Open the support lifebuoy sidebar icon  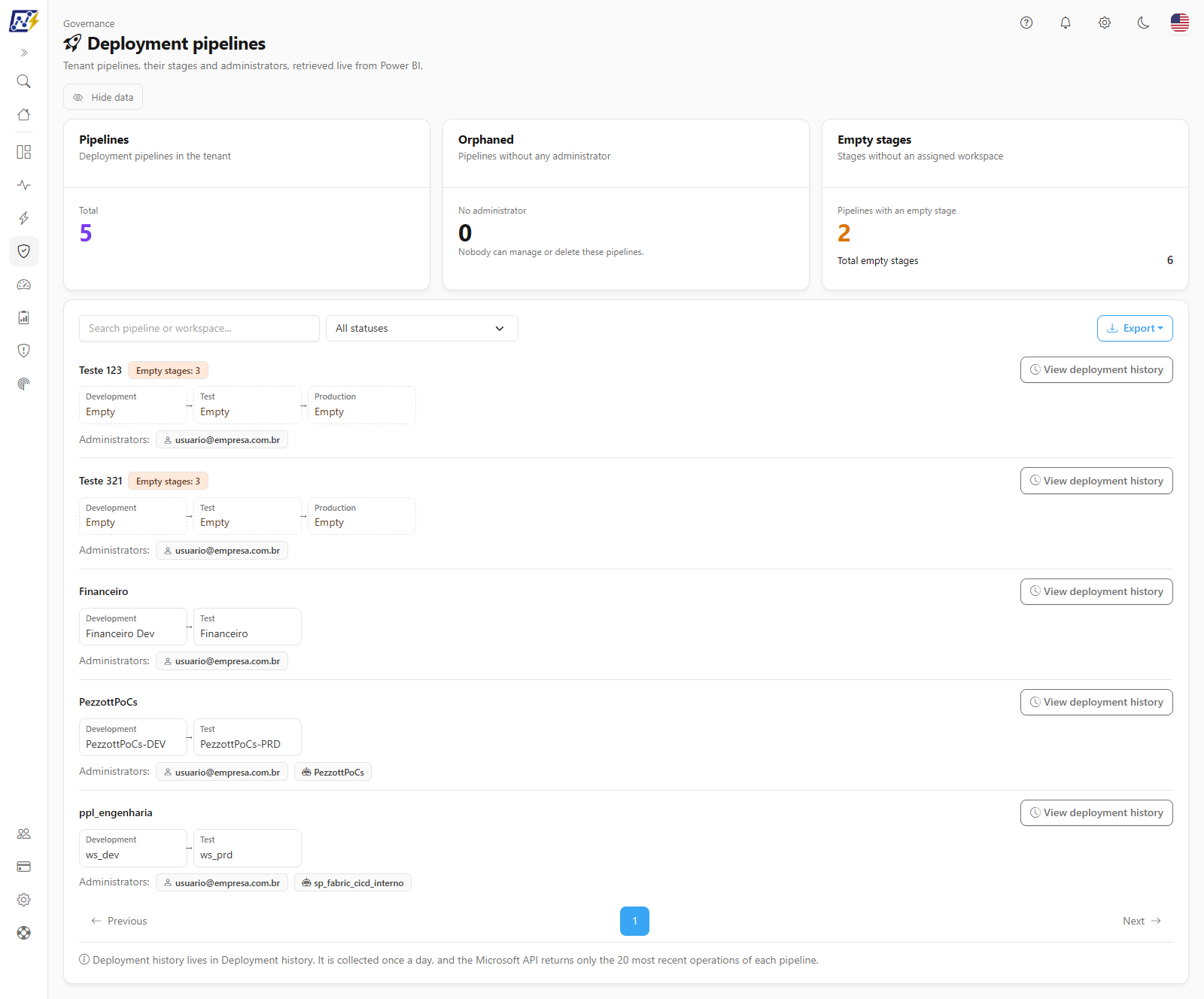point(24,933)
